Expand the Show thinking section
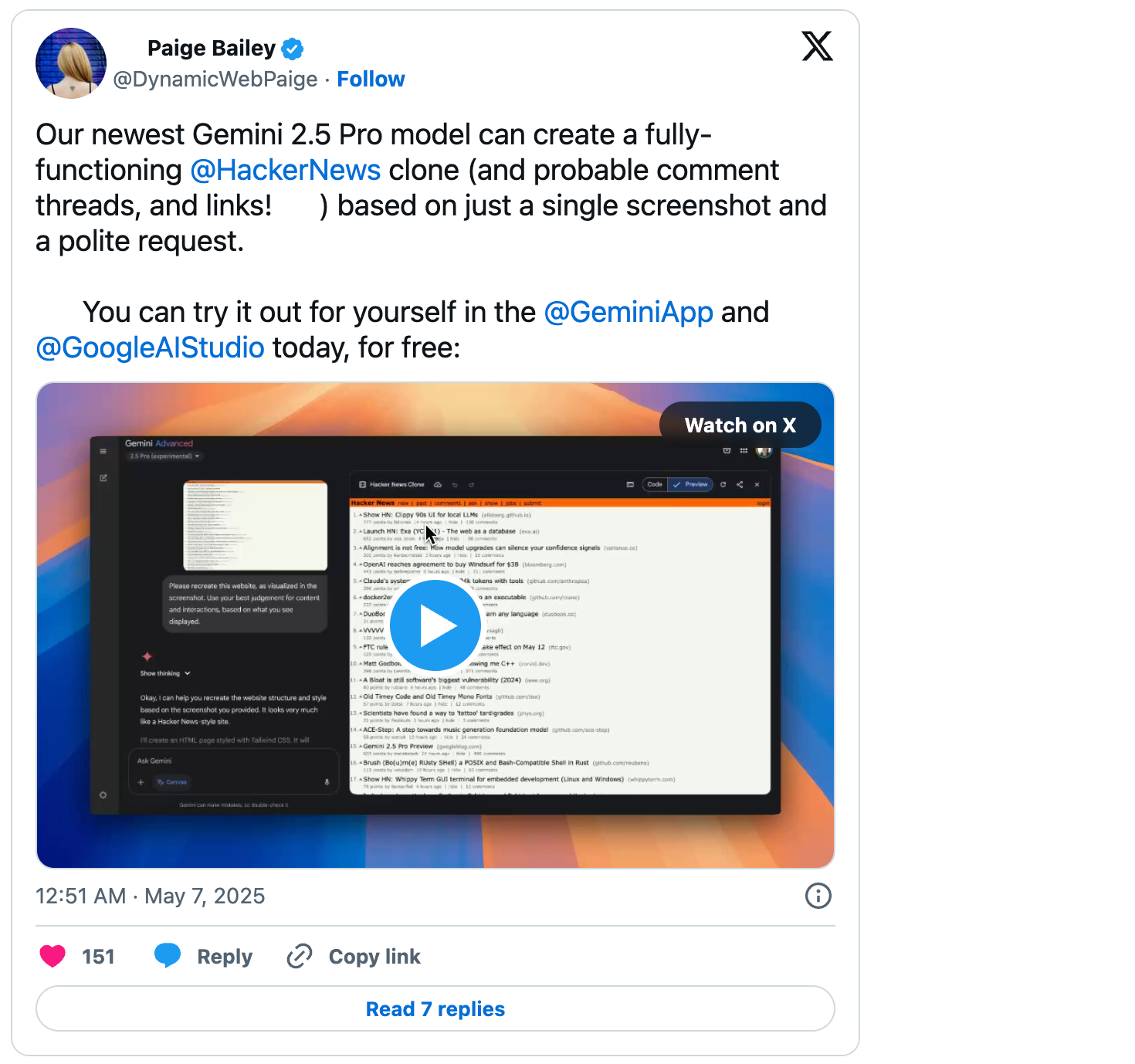The height and width of the screenshot is (1064, 1135). point(164,673)
